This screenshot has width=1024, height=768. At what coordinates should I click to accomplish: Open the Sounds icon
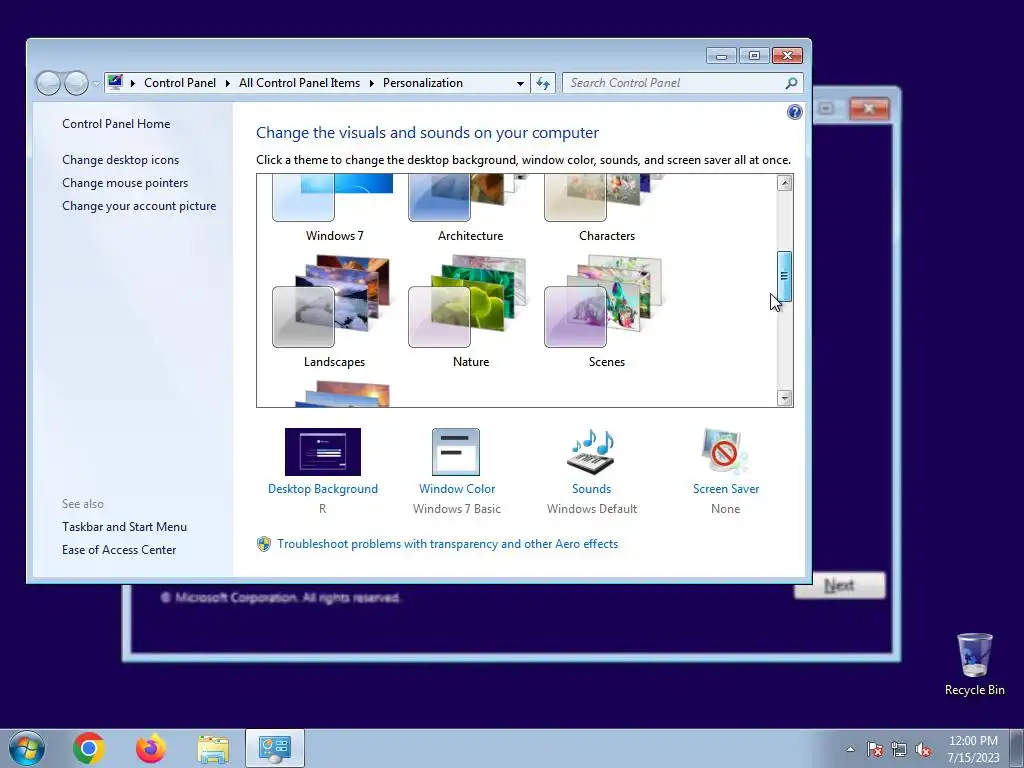tap(591, 451)
